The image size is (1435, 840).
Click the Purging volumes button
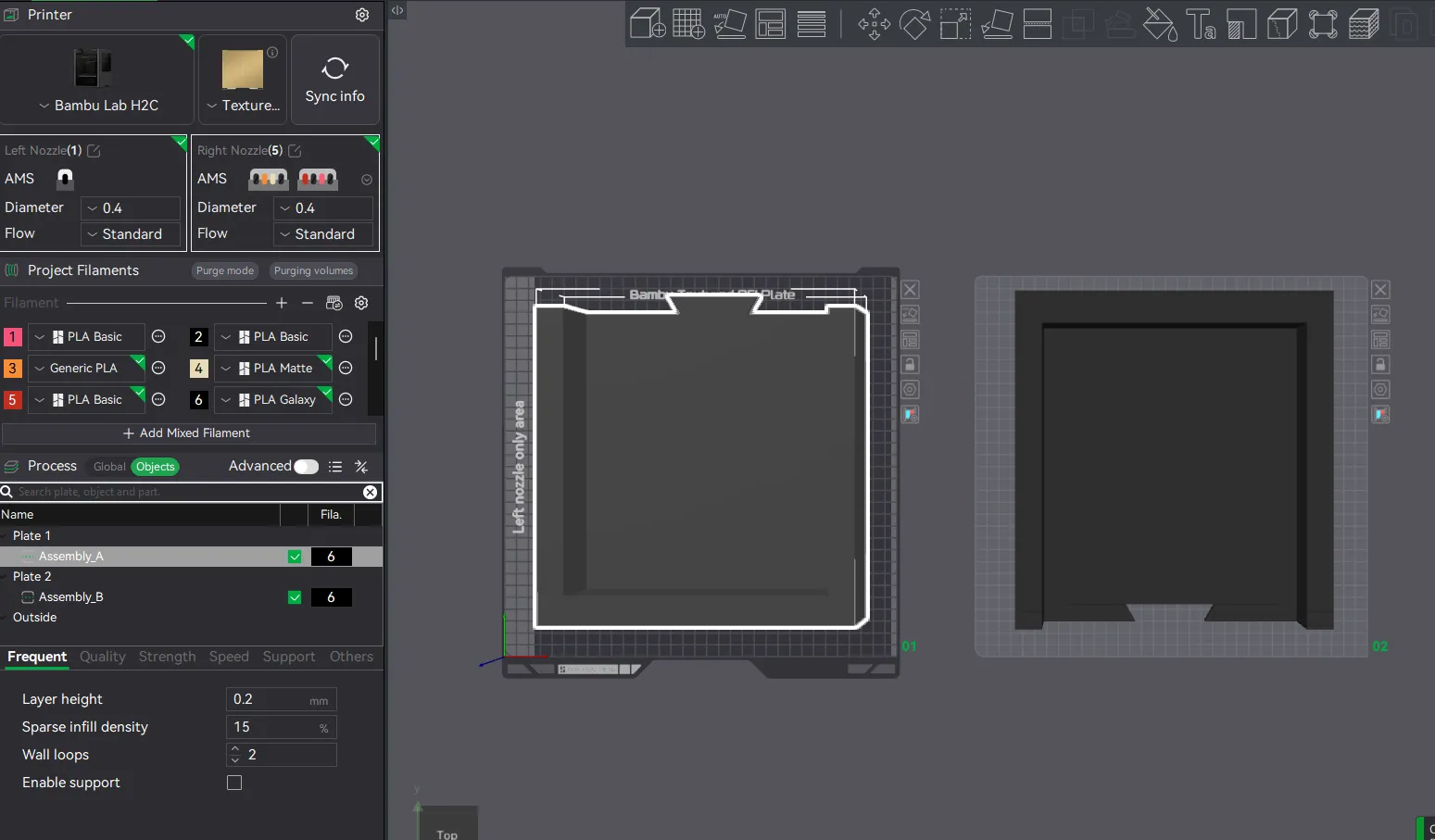pyautogui.click(x=313, y=270)
